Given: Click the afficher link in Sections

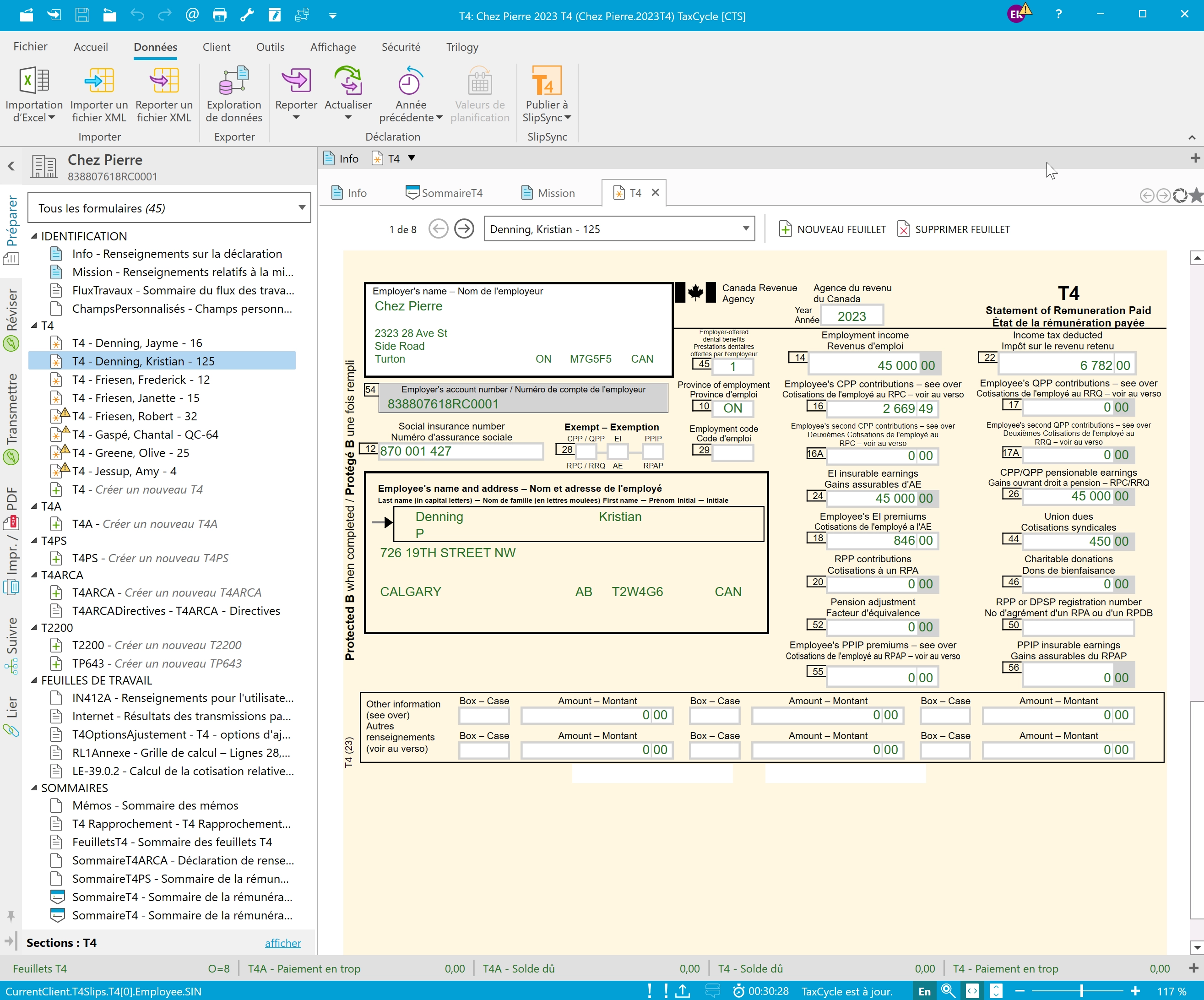Looking at the screenshot, I should pos(282,943).
